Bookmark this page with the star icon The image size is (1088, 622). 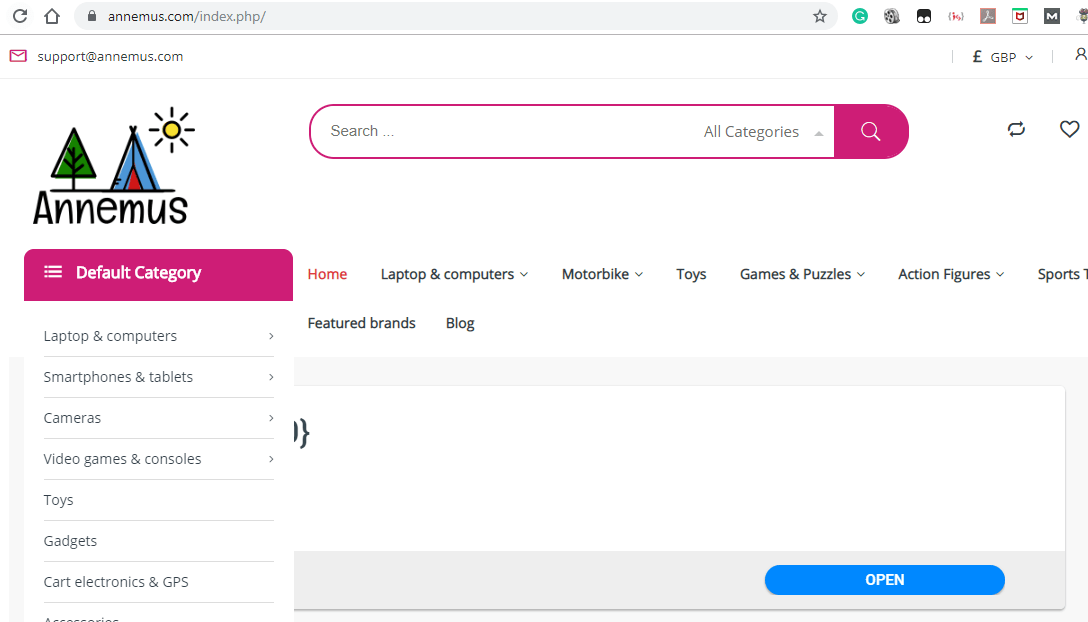click(x=819, y=16)
